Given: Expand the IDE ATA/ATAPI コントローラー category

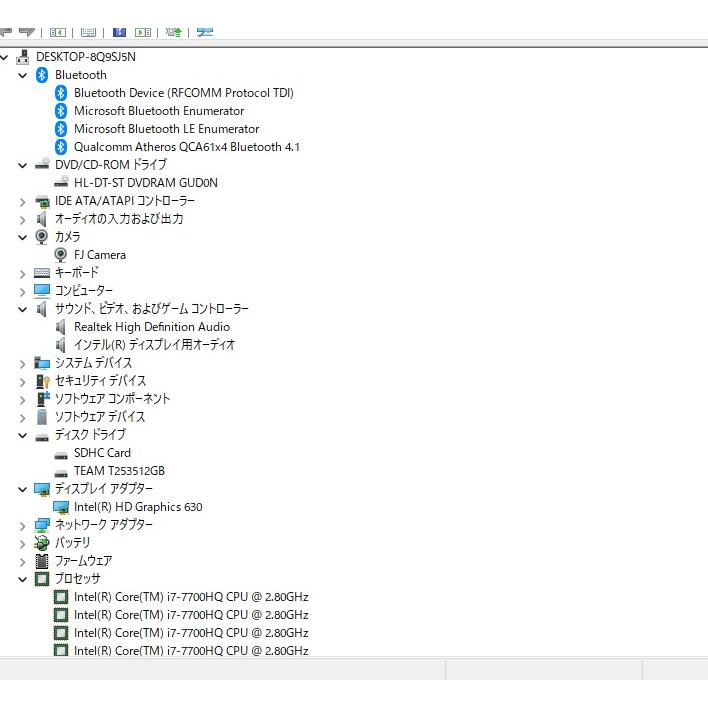Looking at the screenshot, I should tap(23, 202).
